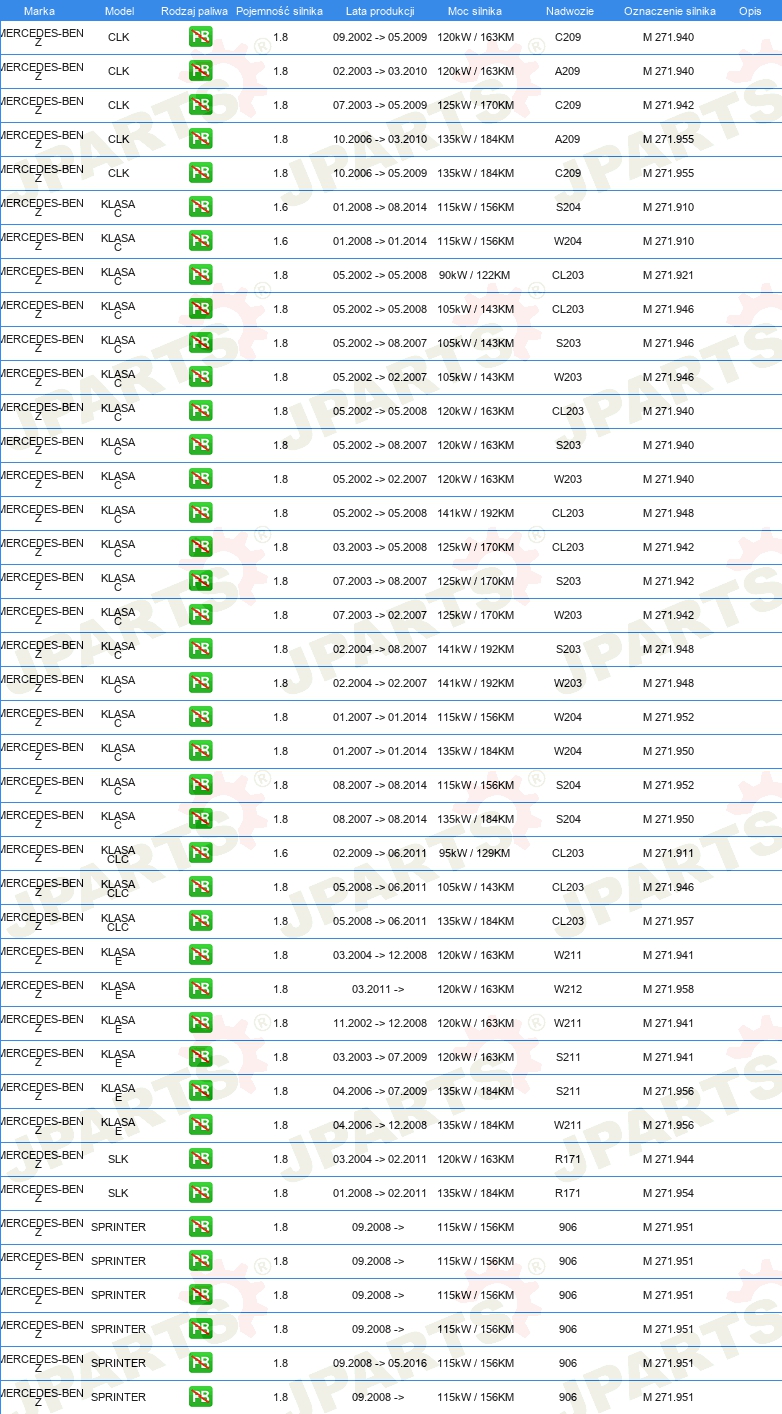Click power value 90kW / 122KM
Viewport: 782px width, 1414px height.
tap(475, 275)
